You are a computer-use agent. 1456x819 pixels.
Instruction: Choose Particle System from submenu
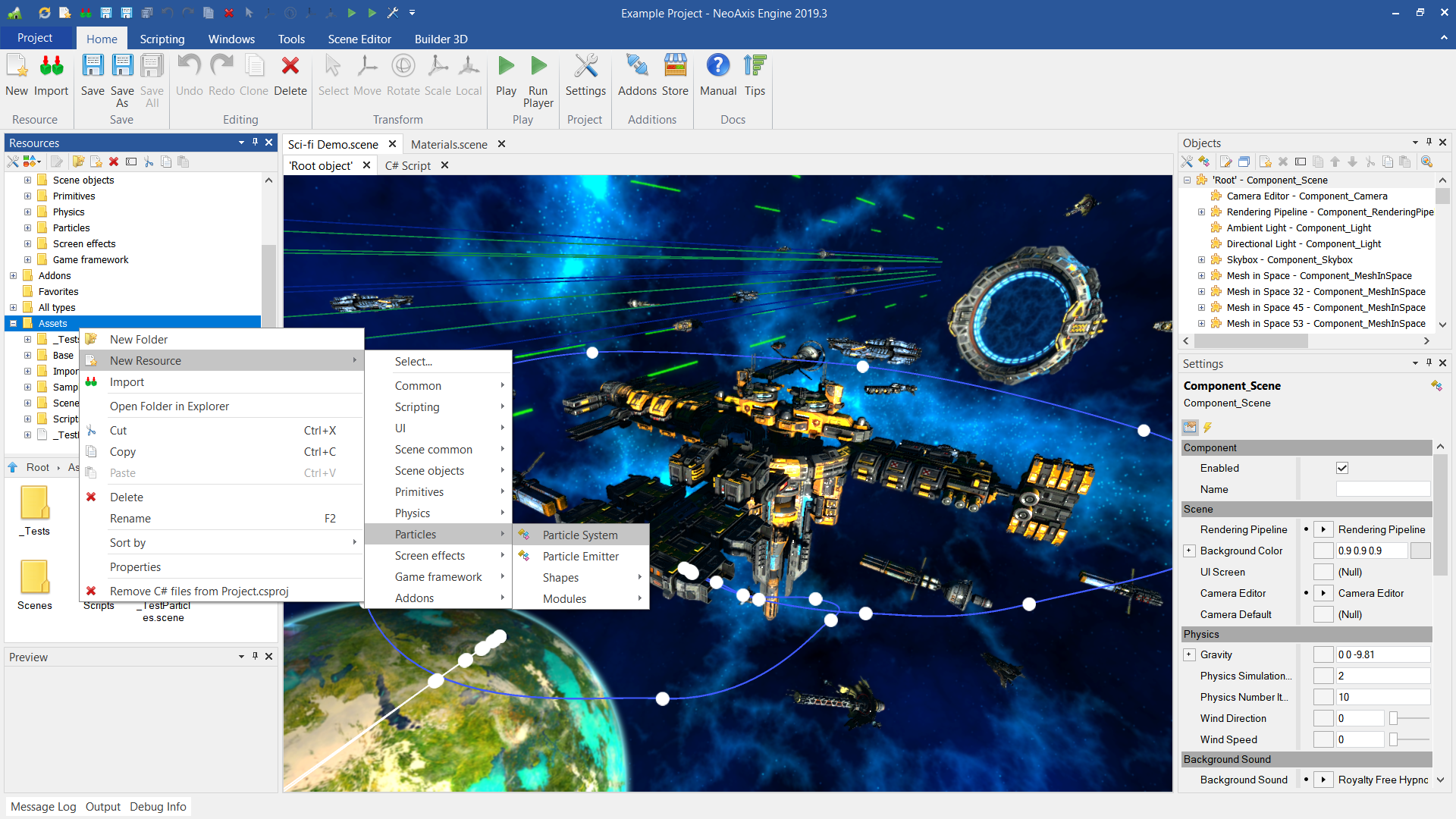click(x=580, y=535)
